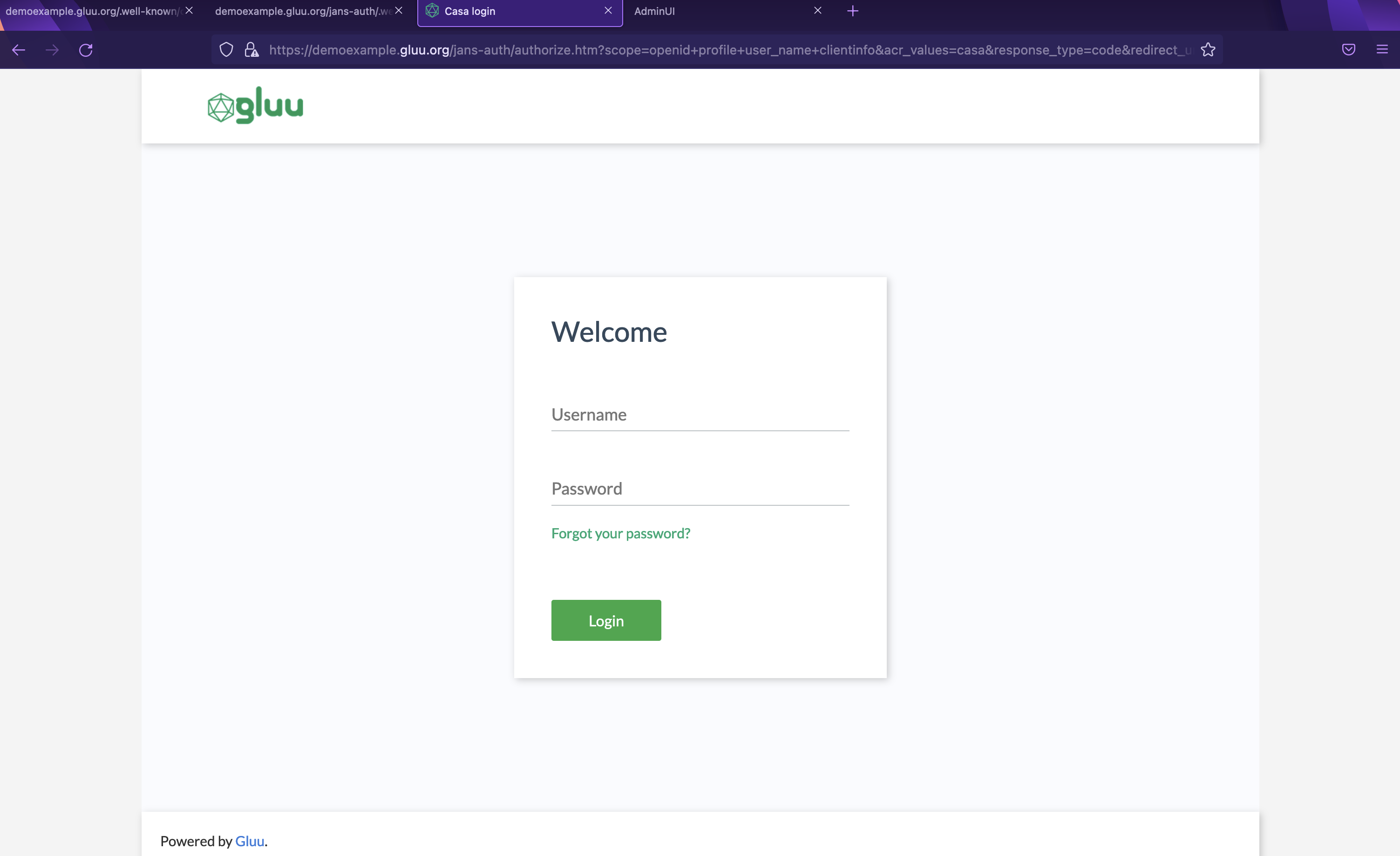Reload the page with the refresh icon
Viewport: 1400px width, 856px height.
[x=86, y=50]
